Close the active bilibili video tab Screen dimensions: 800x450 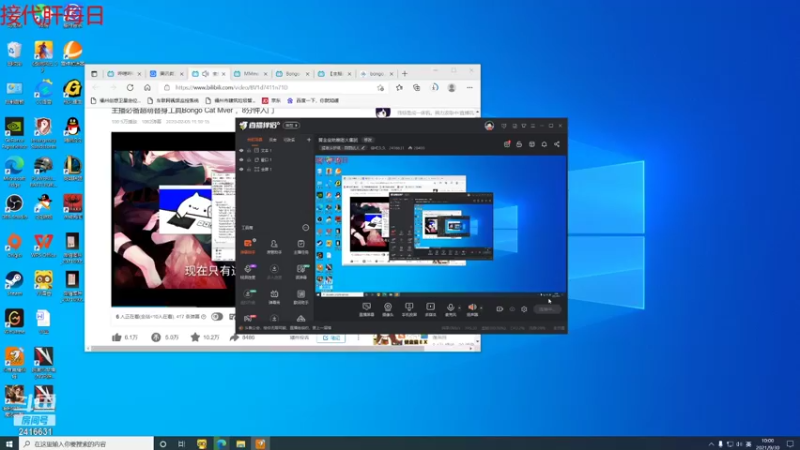point(223,74)
